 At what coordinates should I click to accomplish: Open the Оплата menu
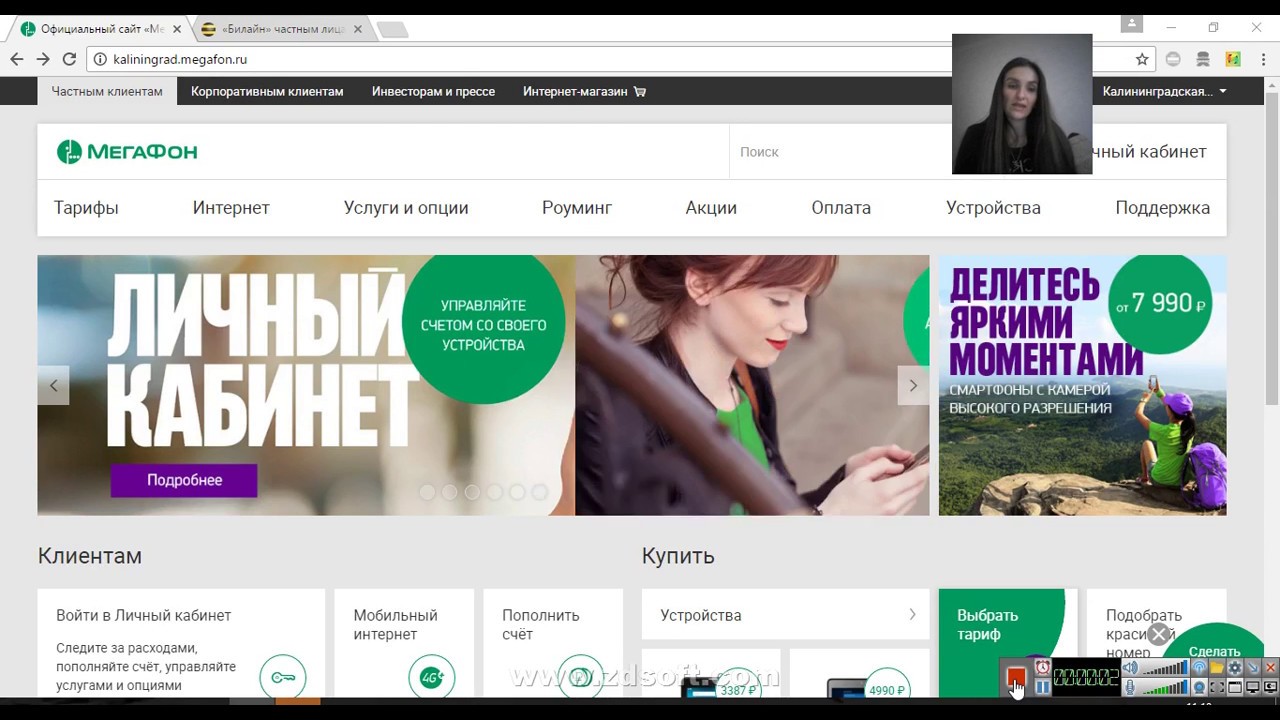point(841,208)
